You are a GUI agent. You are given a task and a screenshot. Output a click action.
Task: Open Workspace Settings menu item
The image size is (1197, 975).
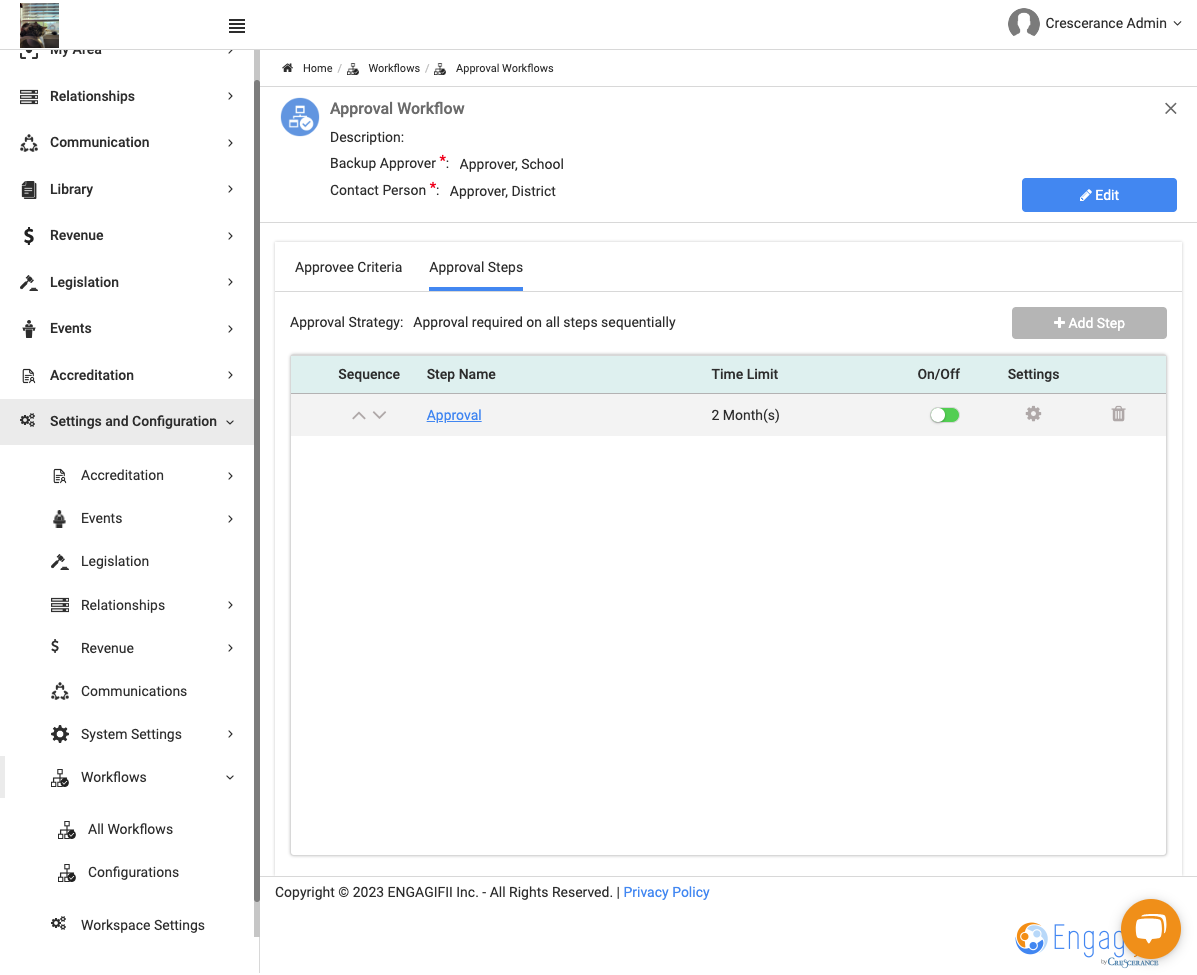(143, 925)
